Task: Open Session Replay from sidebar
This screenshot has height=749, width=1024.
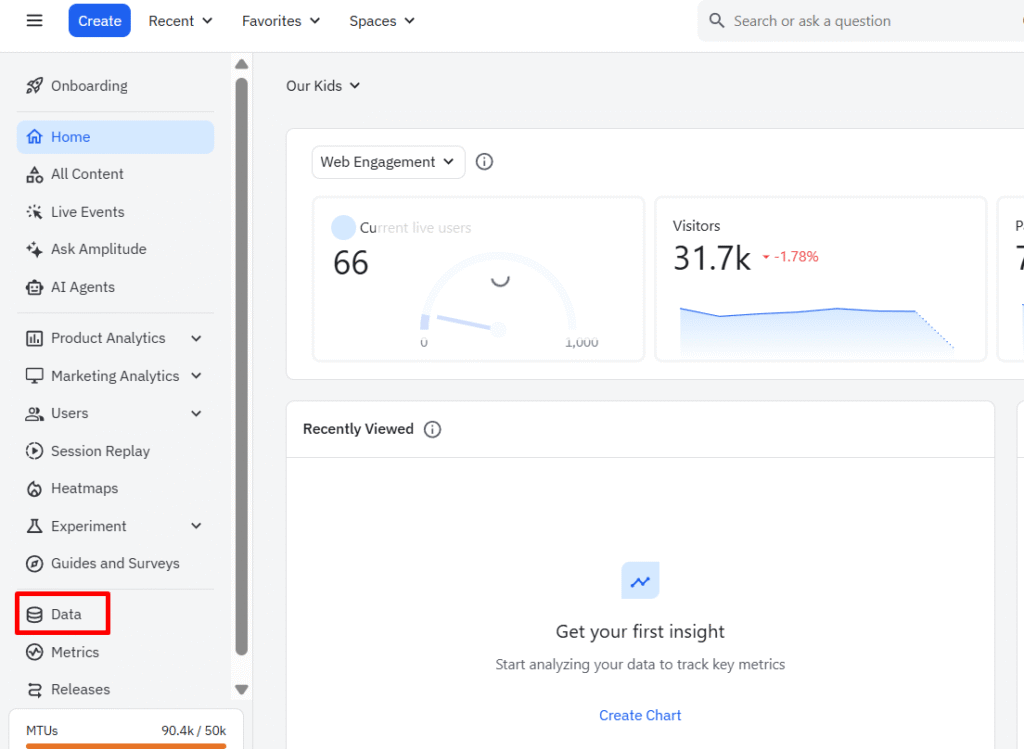Action: [x=100, y=451]
